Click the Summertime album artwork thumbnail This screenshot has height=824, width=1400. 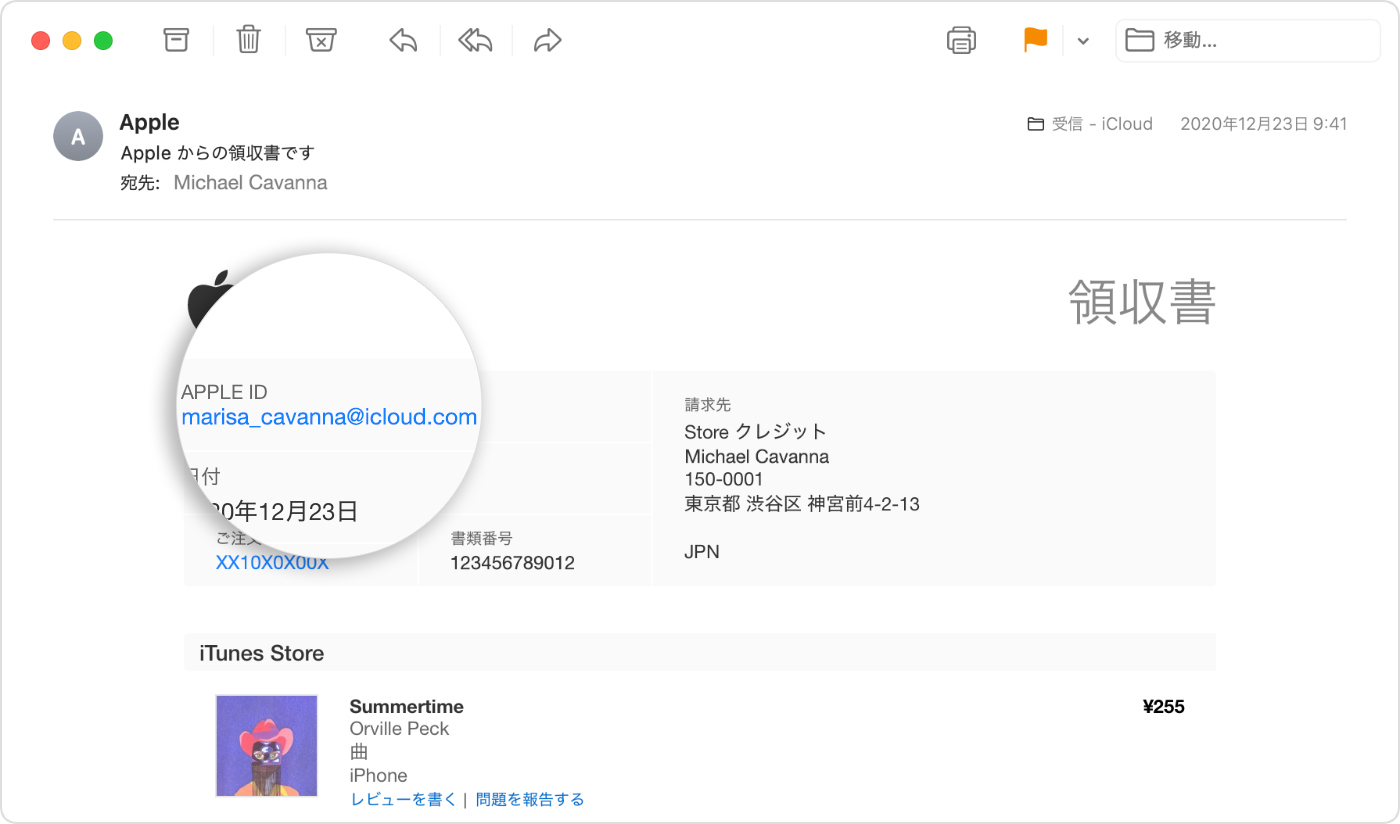point(267,746)
